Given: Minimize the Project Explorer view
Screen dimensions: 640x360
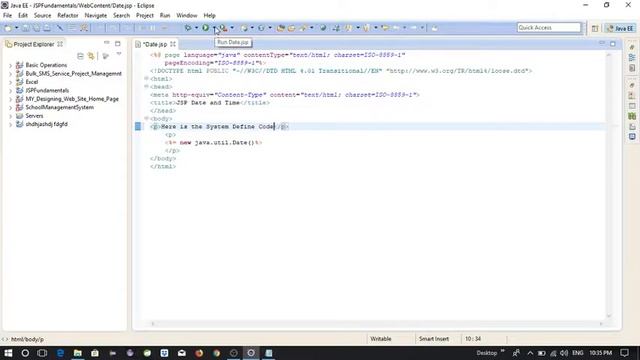Looking at the screenshot, I should click(x=107, y=42).
